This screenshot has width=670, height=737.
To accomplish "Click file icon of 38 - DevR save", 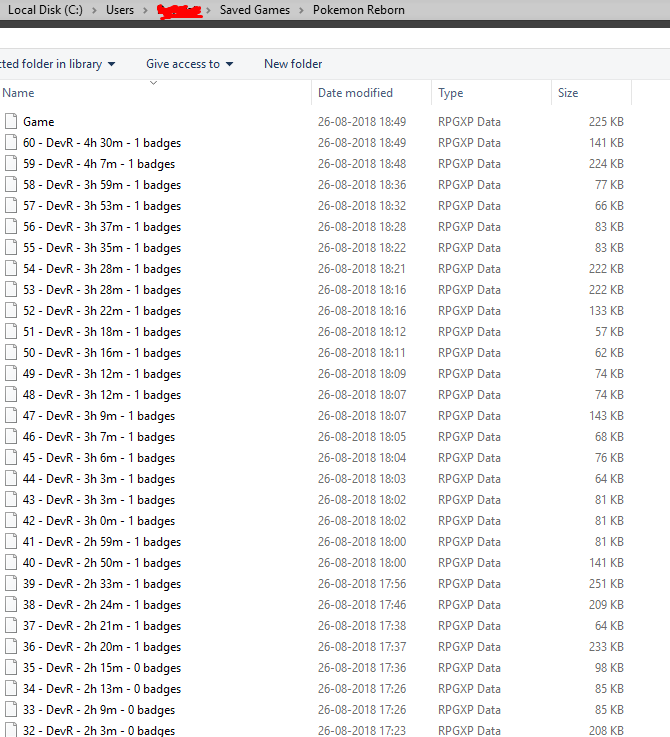I will coord(11,604).
